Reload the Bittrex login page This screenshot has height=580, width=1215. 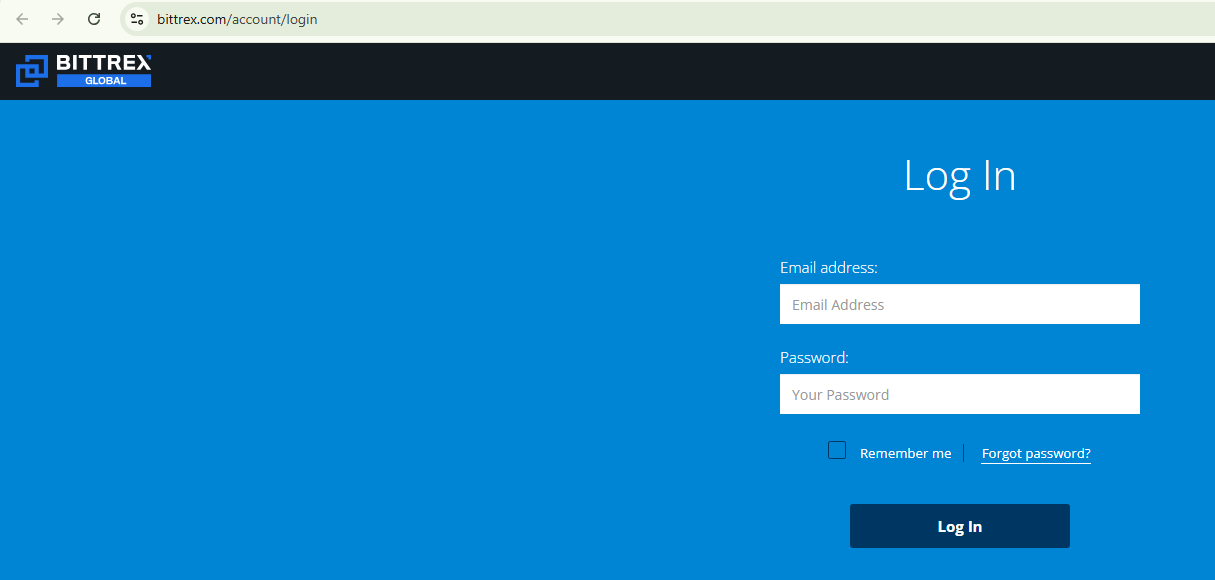click(x=94, y=19)
